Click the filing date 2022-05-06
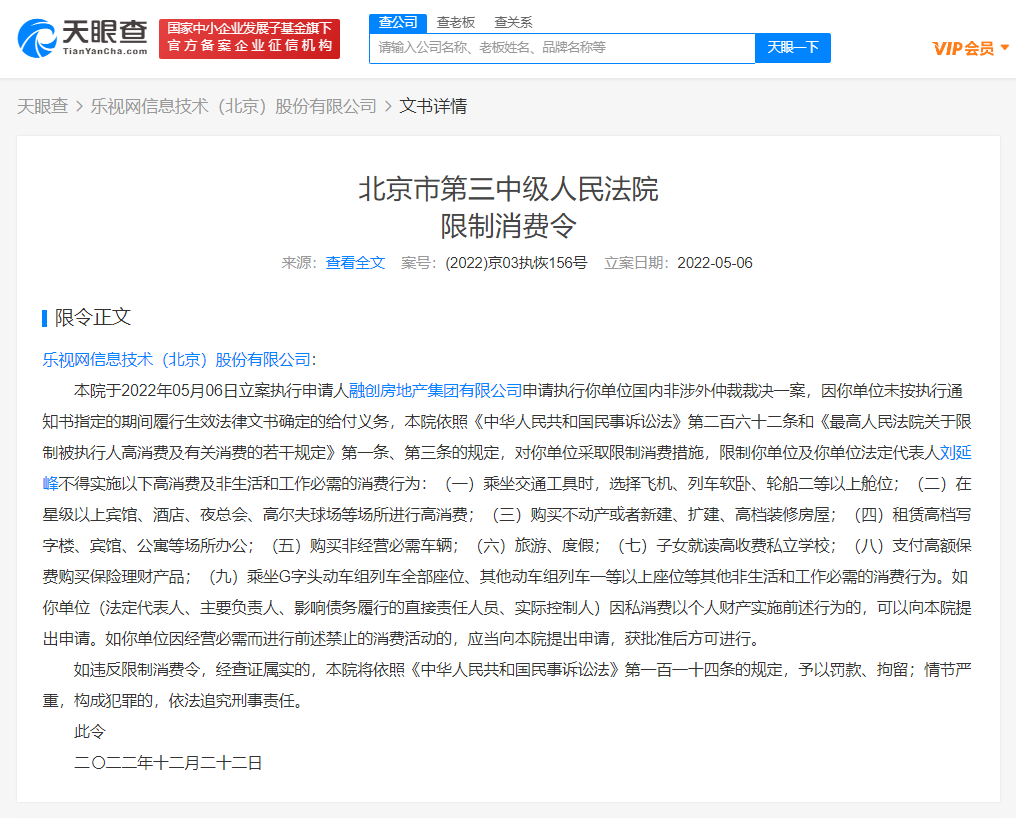The height and width of the screenshot is (818, 1016). pyautogui.click(x=715, y=263)
